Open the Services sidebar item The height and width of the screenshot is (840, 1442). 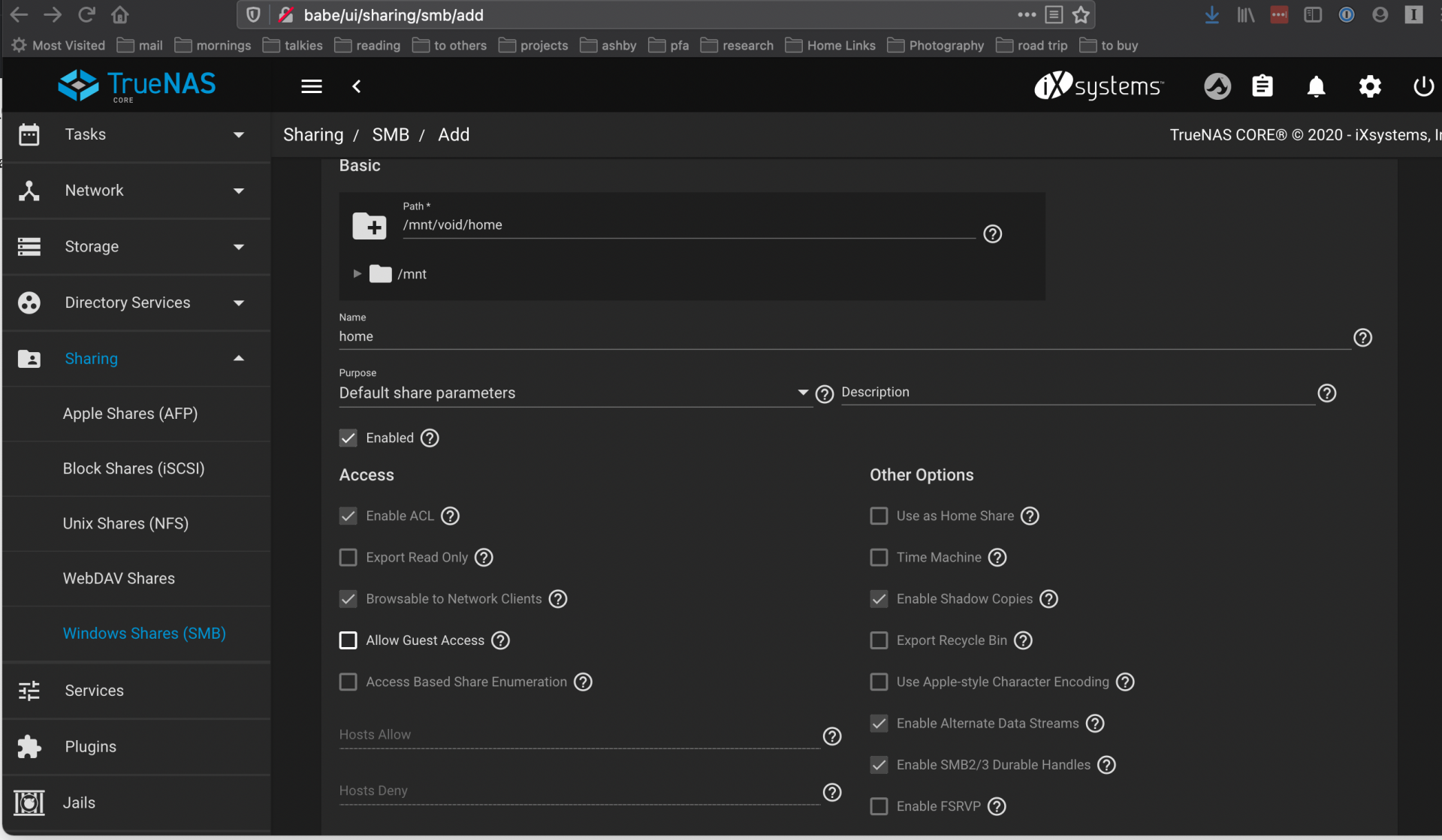(137, 691)
